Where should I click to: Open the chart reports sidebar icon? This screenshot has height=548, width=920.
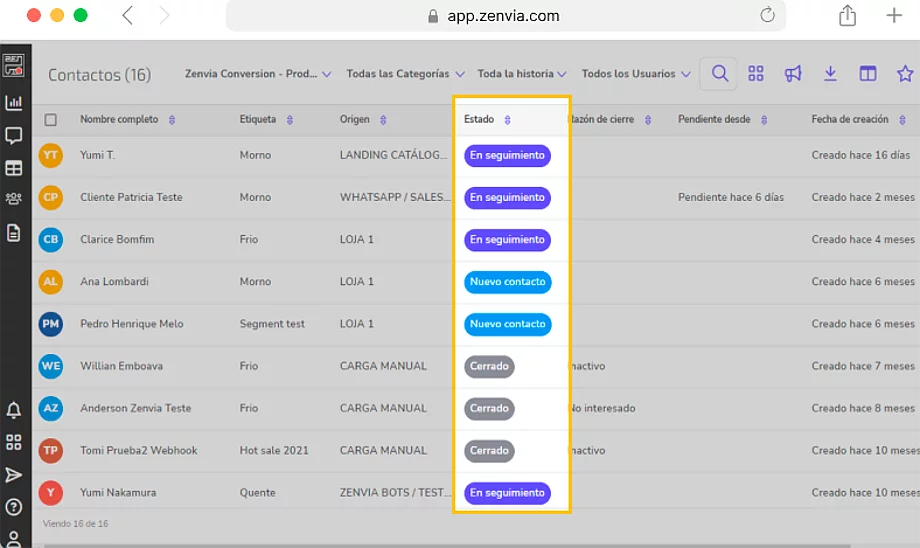(x=13, y=103)
